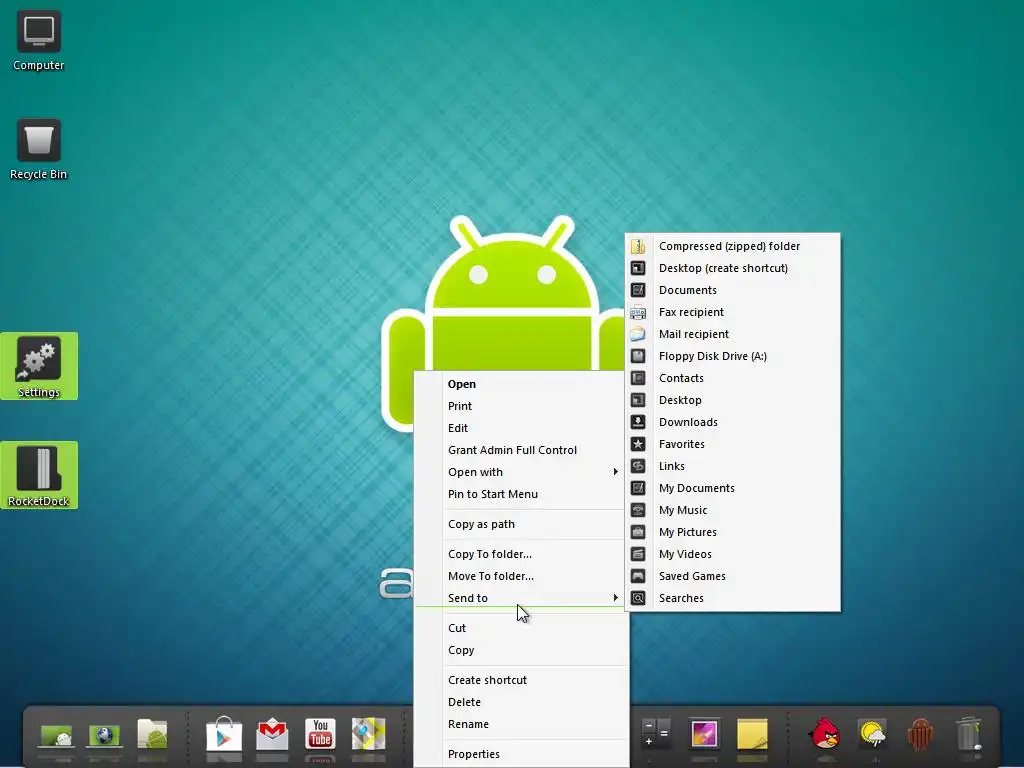The height and width of the screenshot is (768, 1024).
Task: Click the first Android picture dock icon
Action: (56, 735)
